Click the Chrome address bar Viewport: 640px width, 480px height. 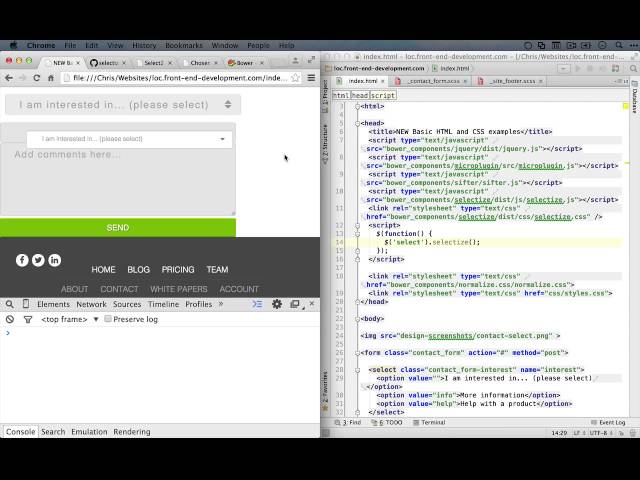point(180,78)
